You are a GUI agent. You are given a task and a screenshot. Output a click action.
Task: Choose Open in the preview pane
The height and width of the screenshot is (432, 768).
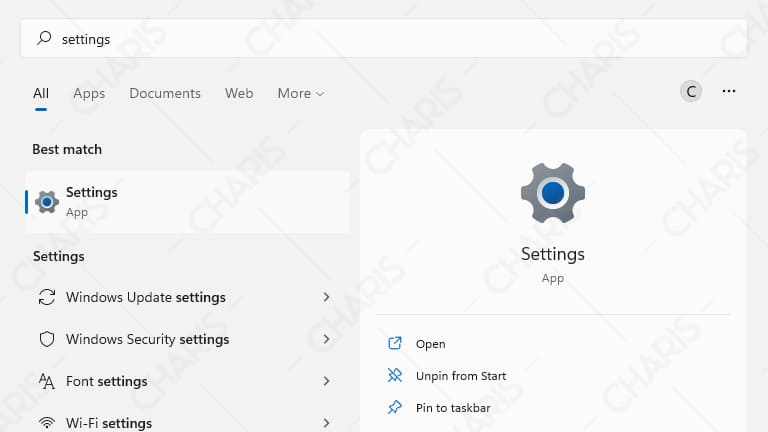click(431, 344)
